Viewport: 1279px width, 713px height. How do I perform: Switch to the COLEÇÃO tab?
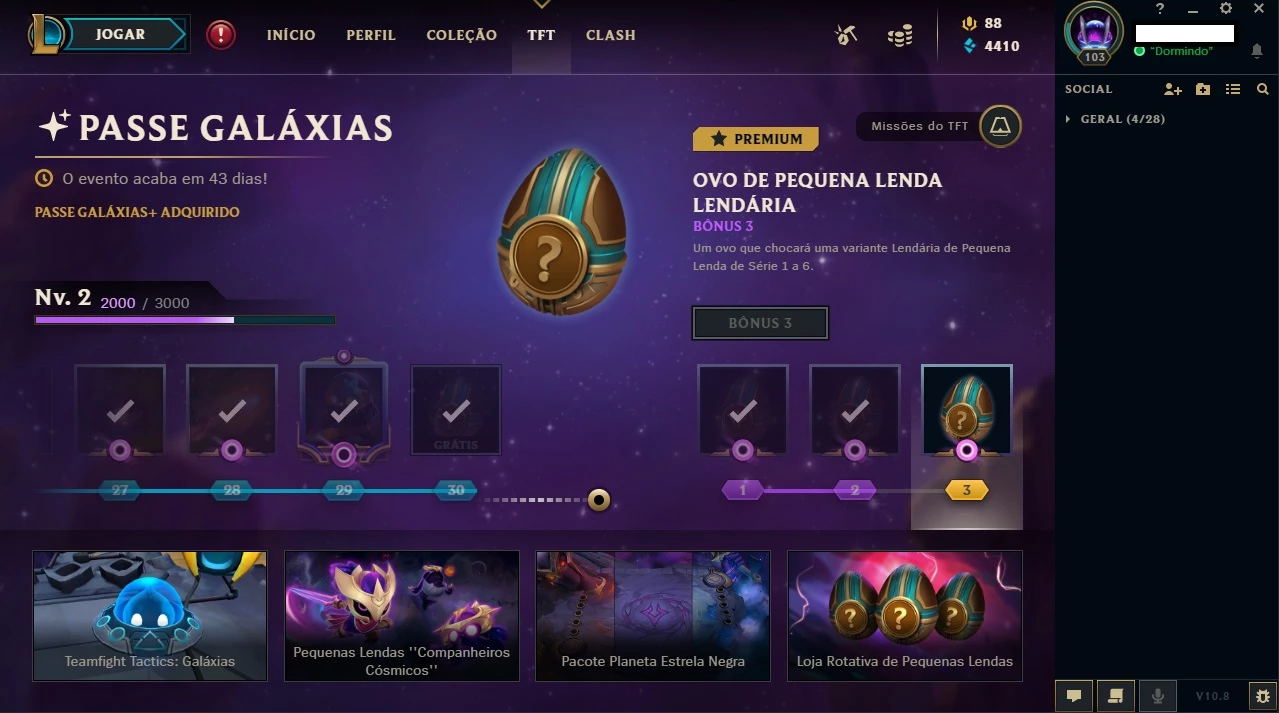461,35
